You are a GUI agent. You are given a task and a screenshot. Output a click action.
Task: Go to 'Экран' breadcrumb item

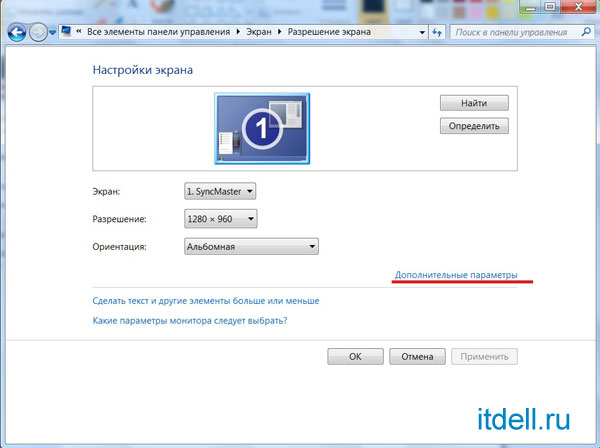[259, 32]
